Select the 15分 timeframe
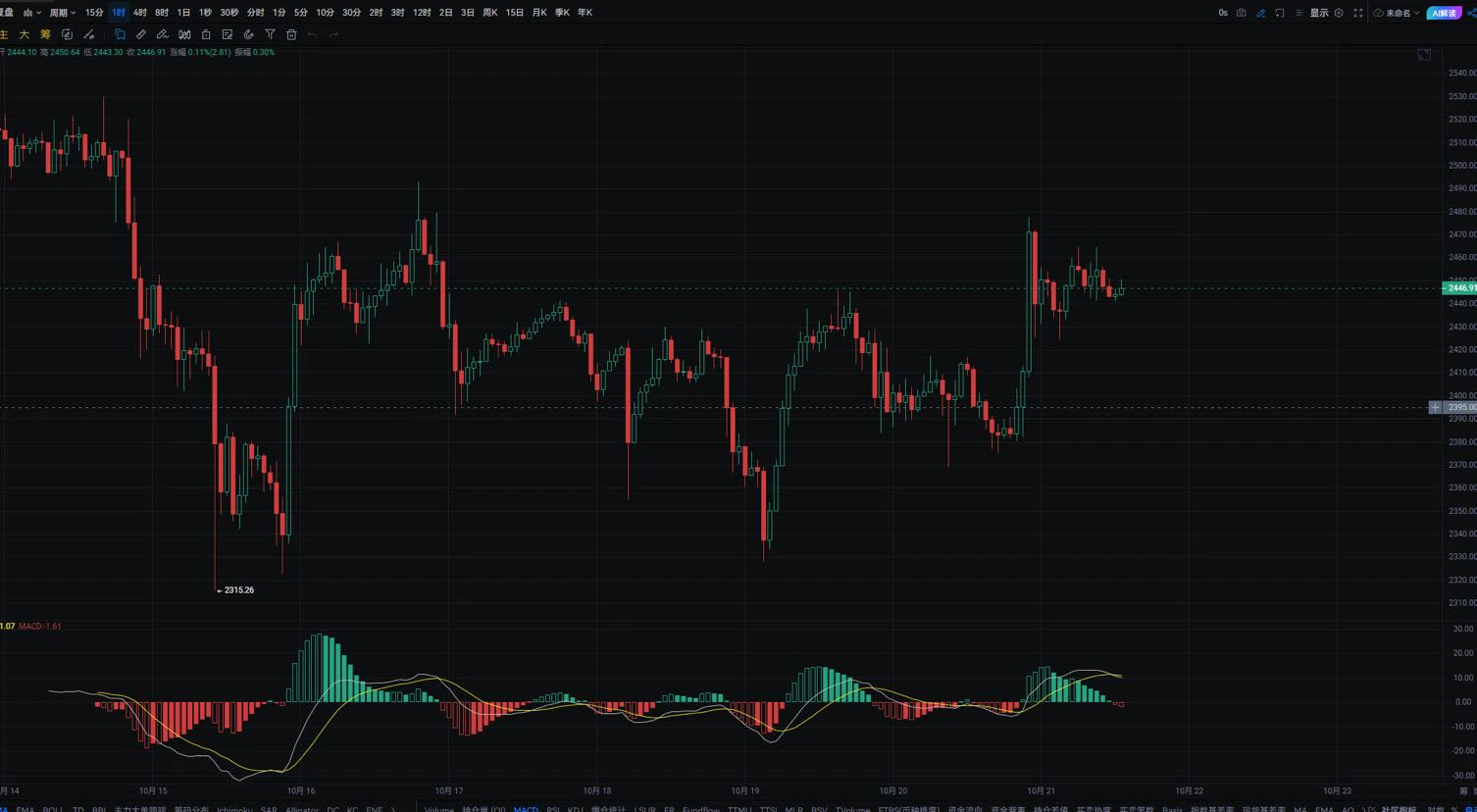1477x812 pixels. click(94, 13)
